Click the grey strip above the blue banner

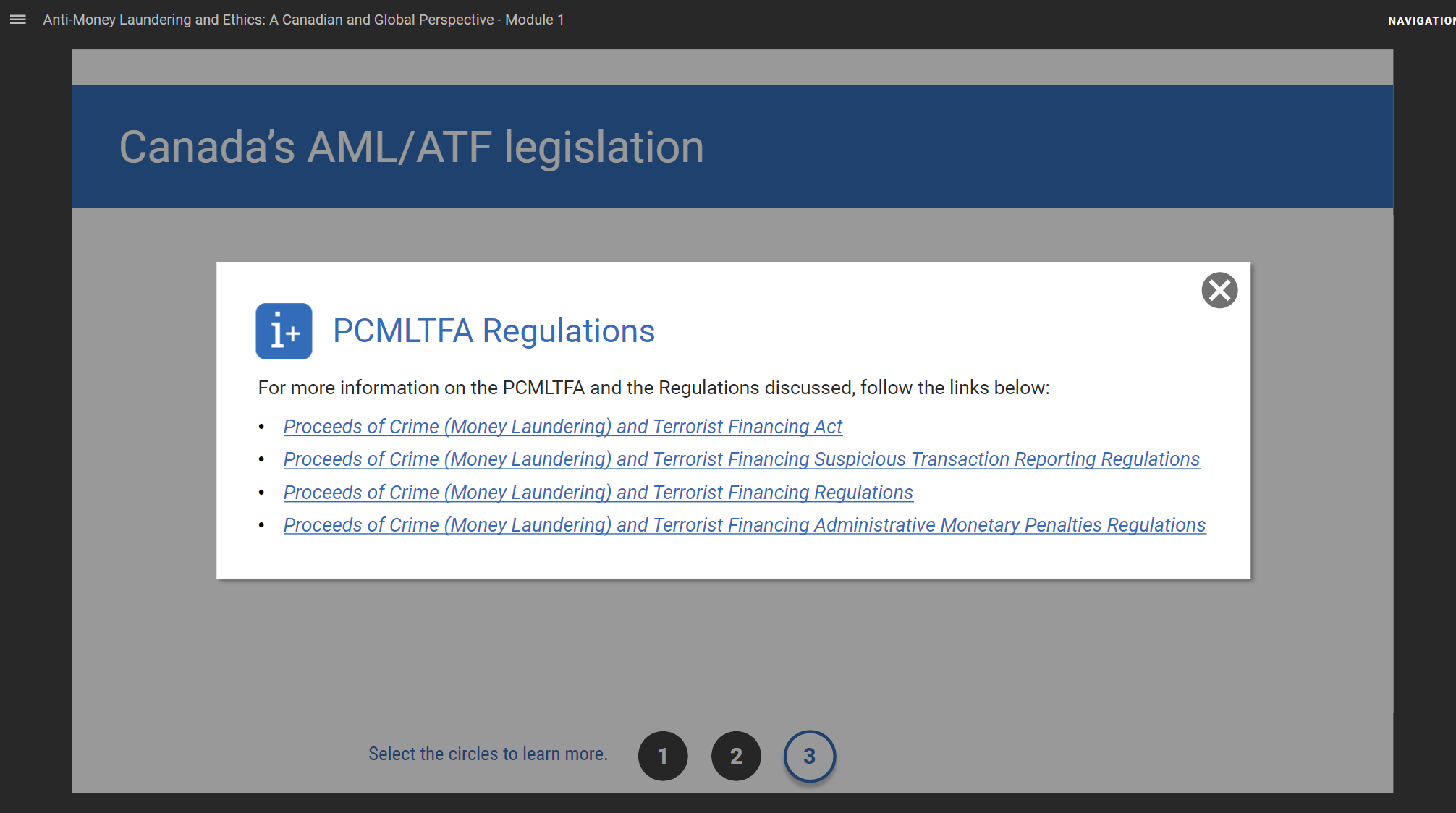point(732,67)
